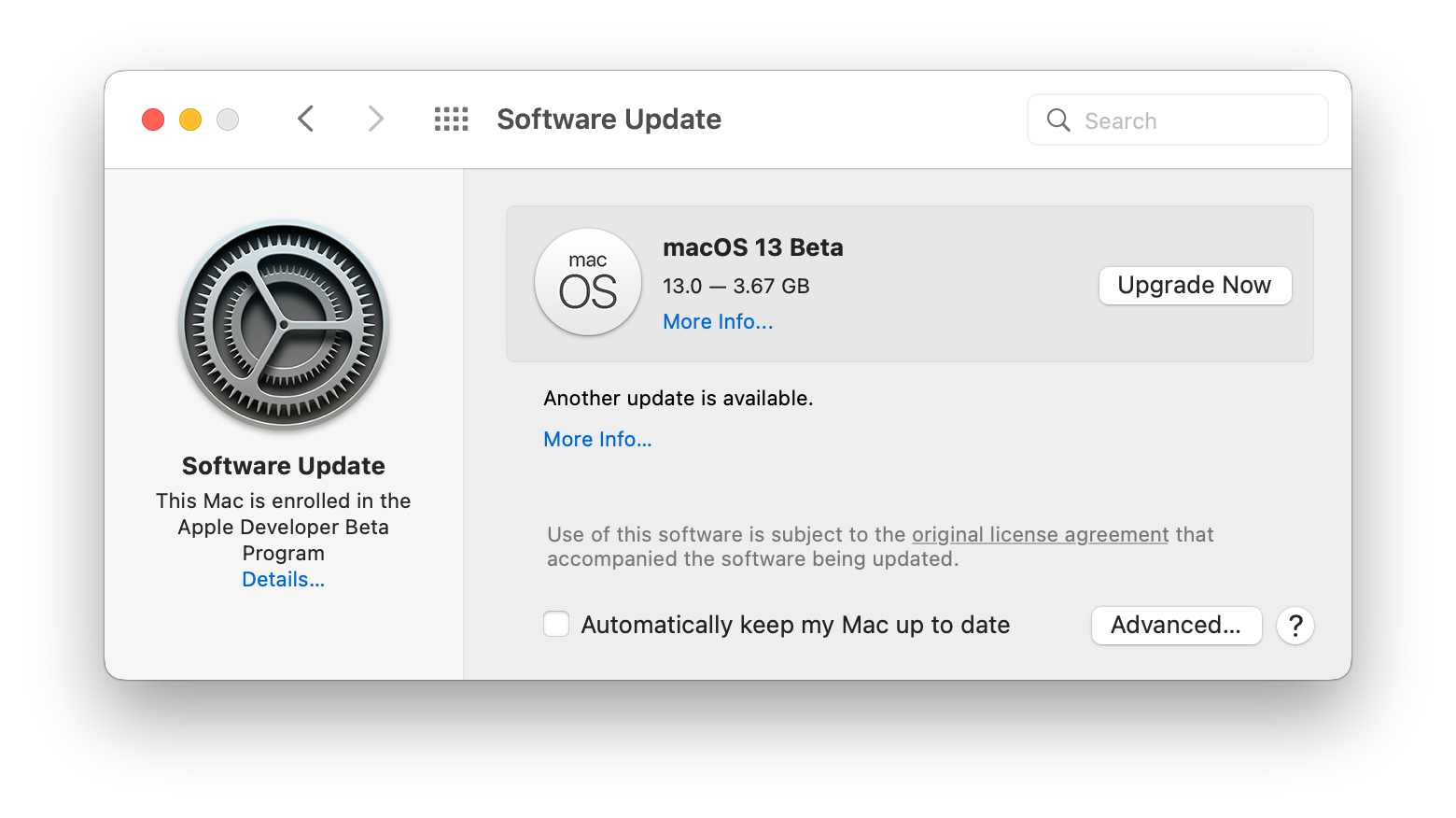Click the forward navigation chevron
This screenshot has width=1456, height=818.
(x=375, y=120)
